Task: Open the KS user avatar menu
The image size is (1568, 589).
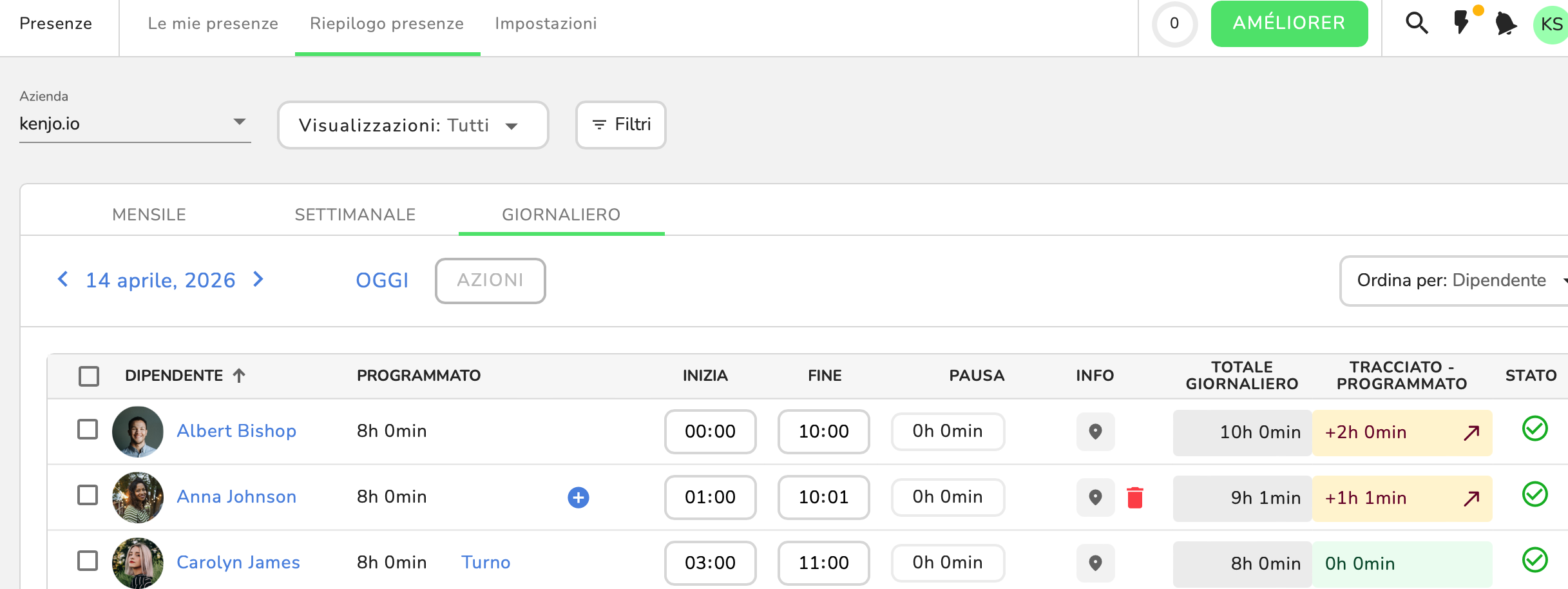Action: coord(1551,24)
